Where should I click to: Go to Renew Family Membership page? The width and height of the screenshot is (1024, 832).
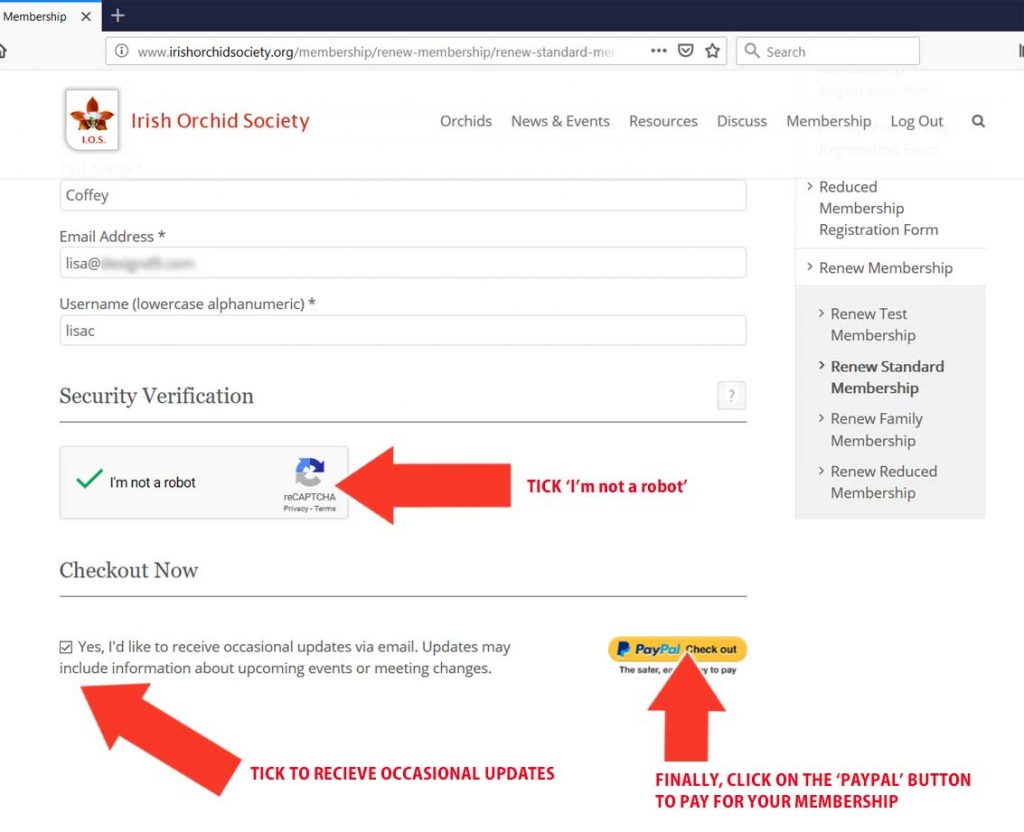point(876,429)
